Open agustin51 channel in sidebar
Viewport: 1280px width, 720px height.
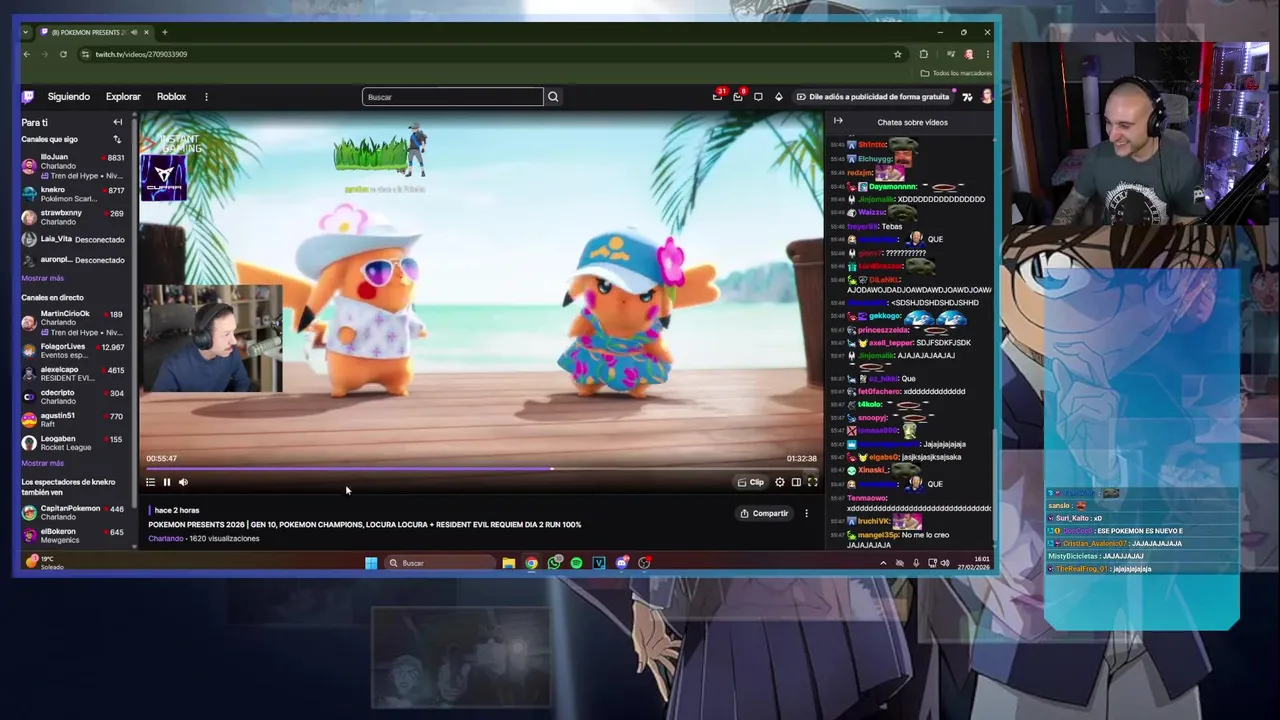click(x=72, y=419)
